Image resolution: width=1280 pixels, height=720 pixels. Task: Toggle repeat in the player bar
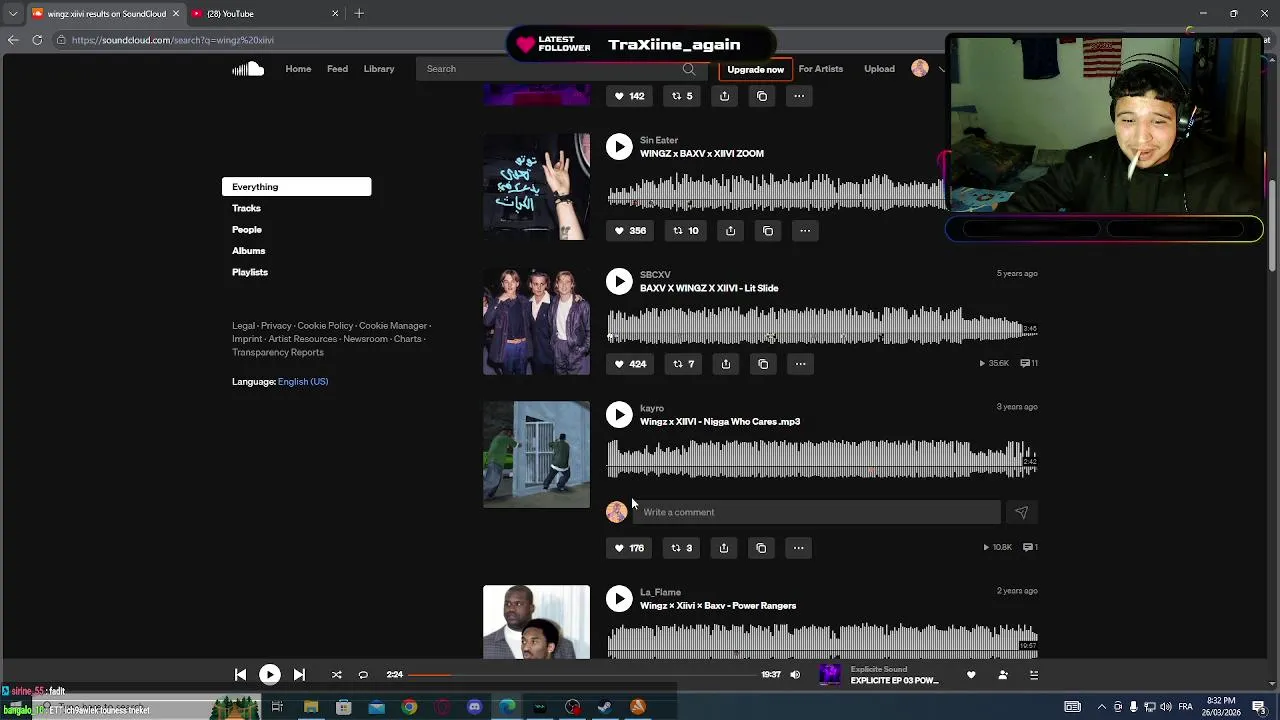coord(363,675)
